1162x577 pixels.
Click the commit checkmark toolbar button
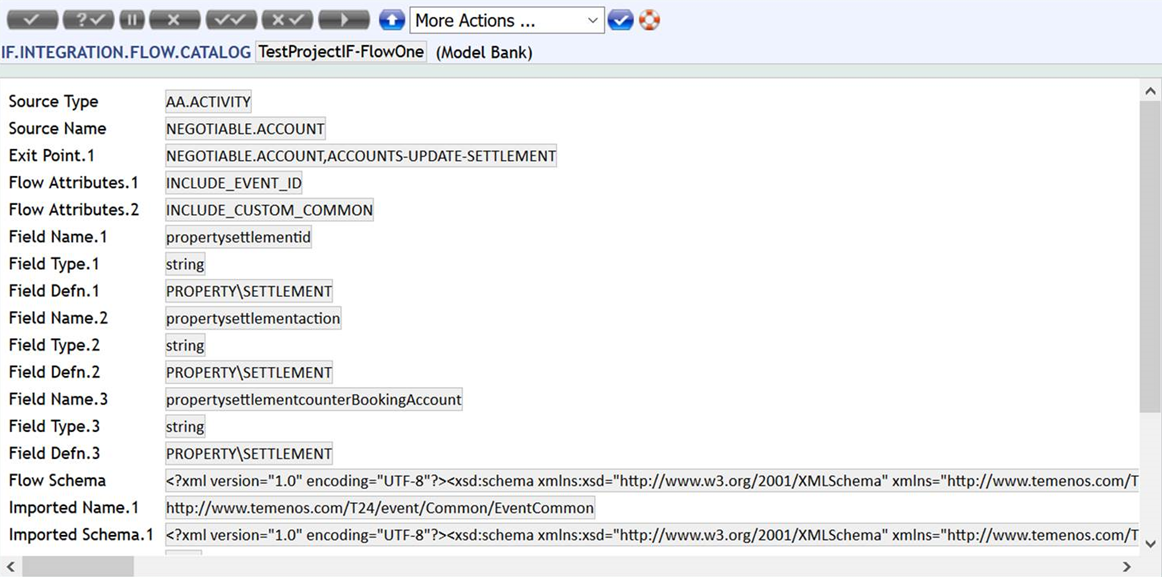click(31, 20)
